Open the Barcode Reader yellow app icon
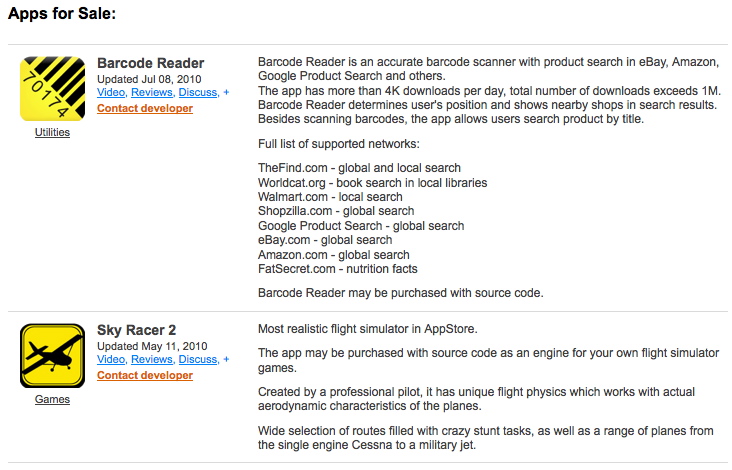This screenshot has height=470, width=732. click(52, 89)
